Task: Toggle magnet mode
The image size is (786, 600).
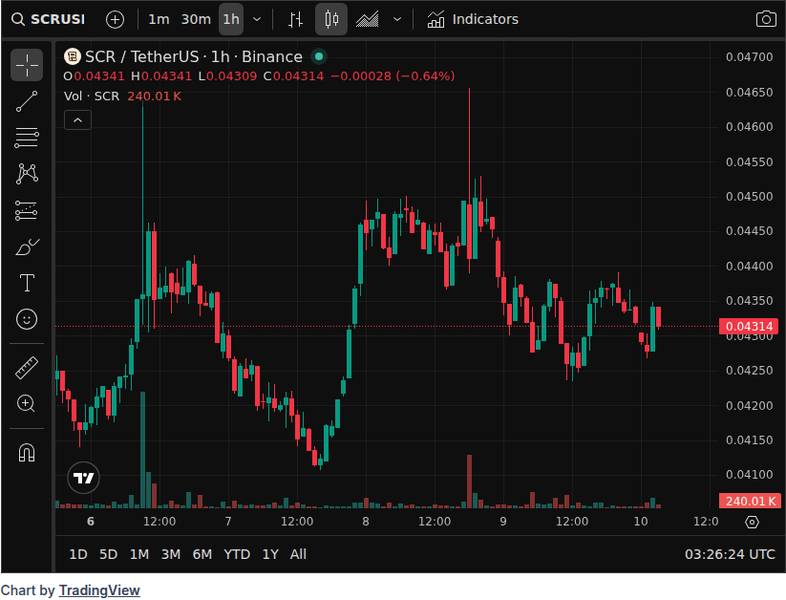Action: point(27,453)
